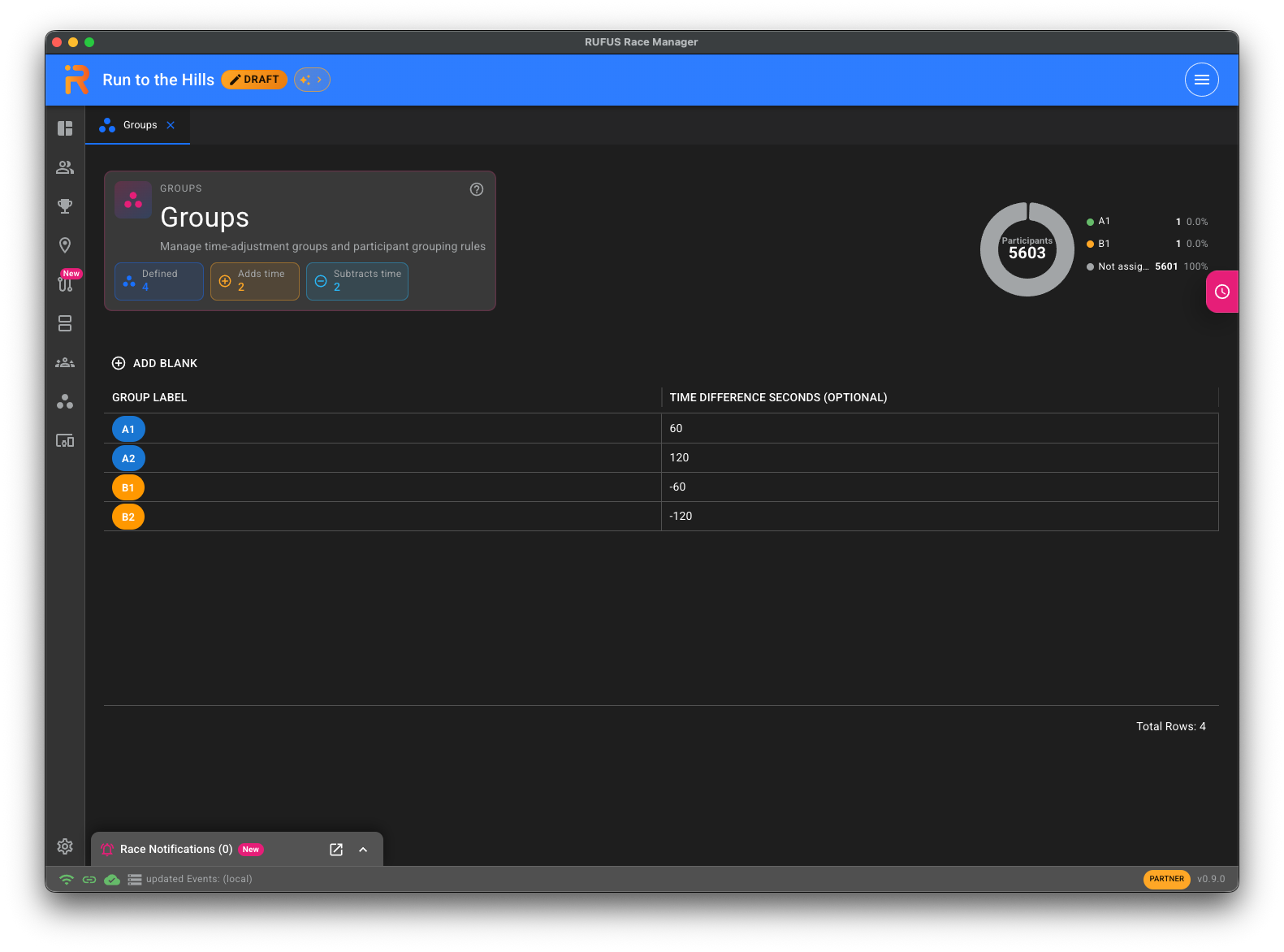Screen dimensions: 1284x952
Task: Expand the sparkle chevron pill in header
Action: 312,80
